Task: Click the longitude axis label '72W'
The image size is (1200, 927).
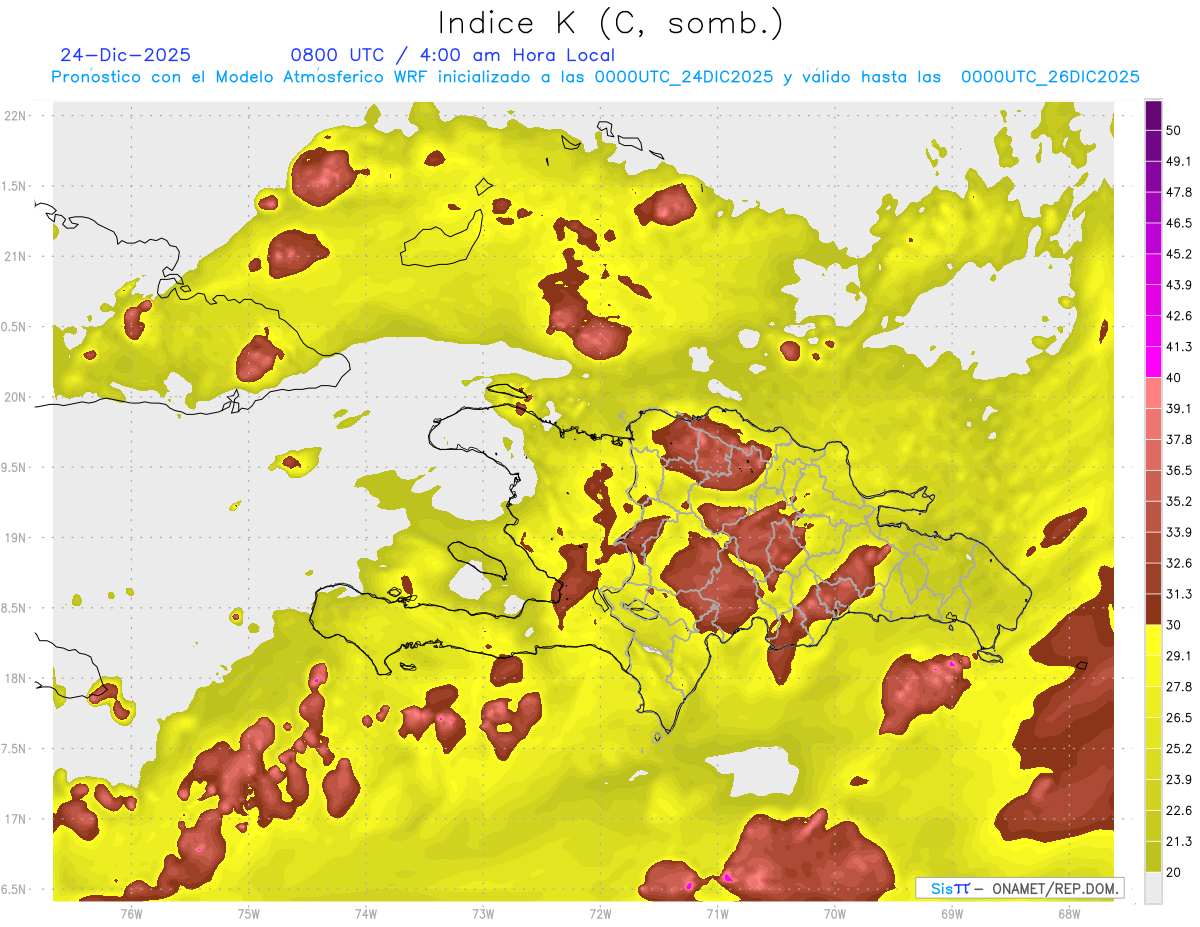Action: 600,913
